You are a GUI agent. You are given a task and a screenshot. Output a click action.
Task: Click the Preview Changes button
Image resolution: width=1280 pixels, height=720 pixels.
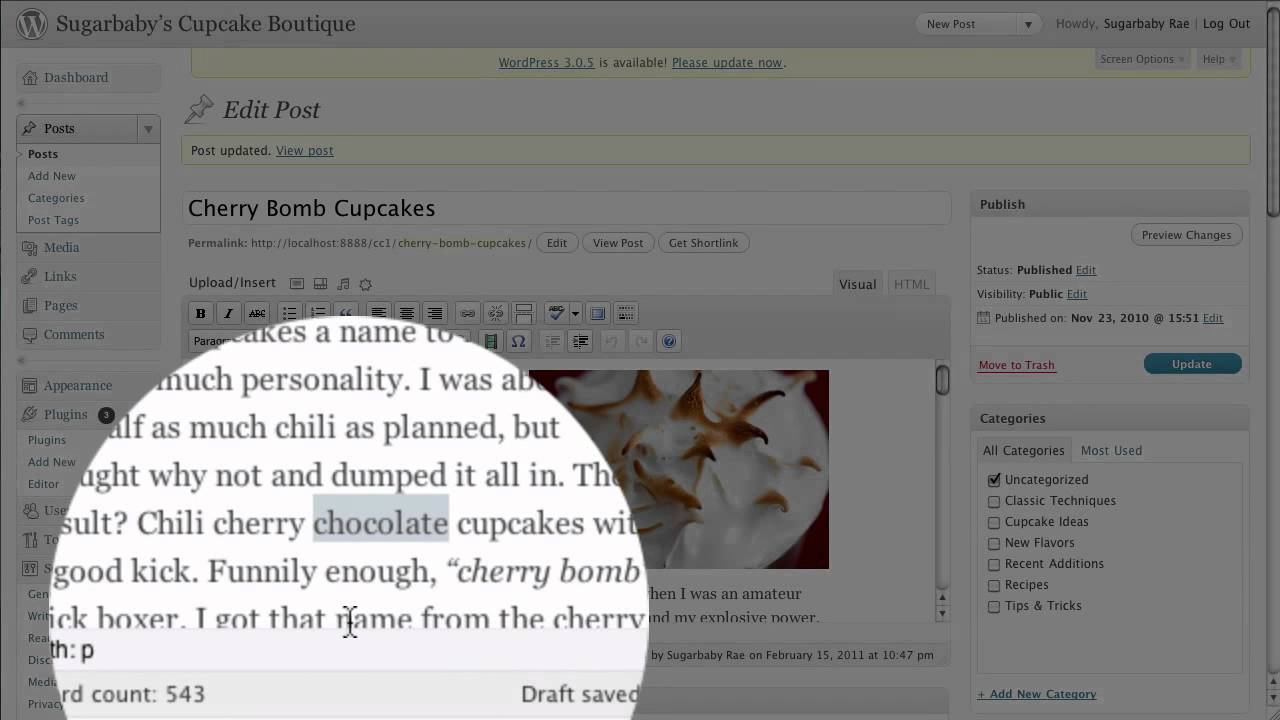click(1186, 235)
